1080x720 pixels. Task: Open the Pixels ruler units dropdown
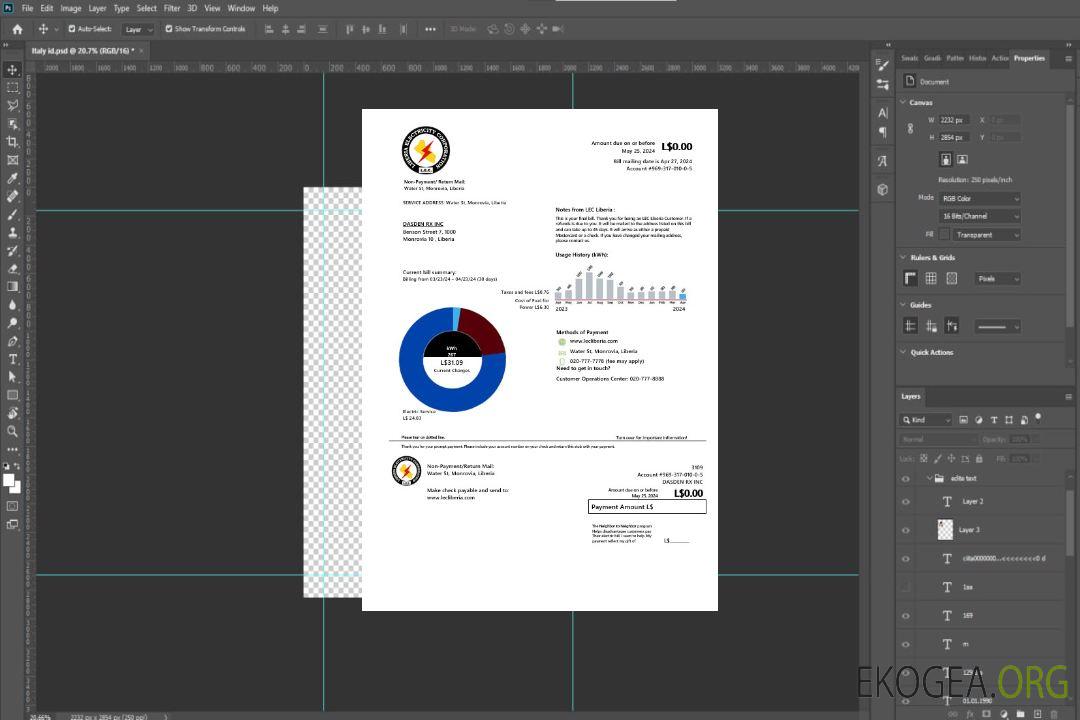[997, 279]
